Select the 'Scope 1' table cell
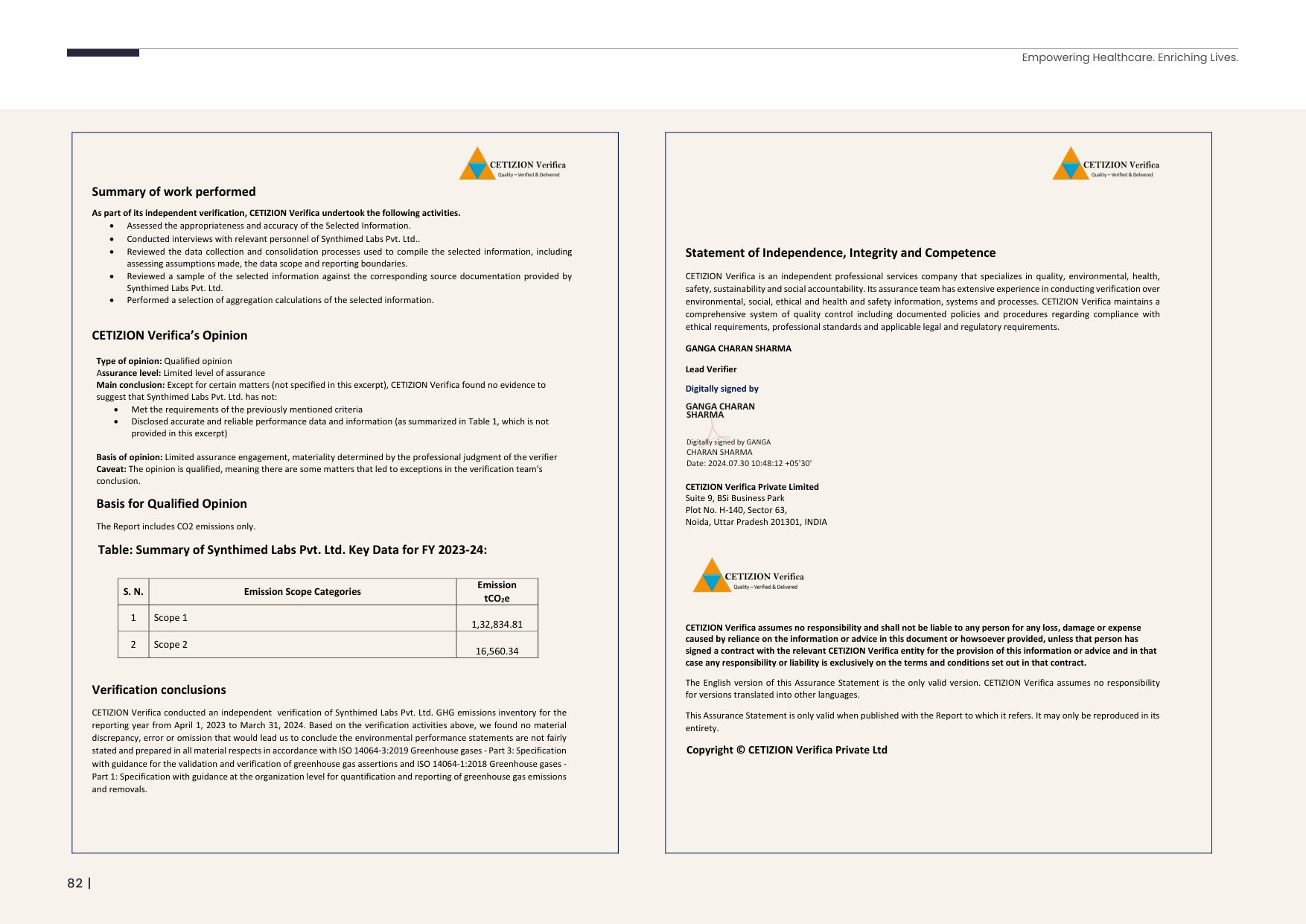Viewport: 1306px width, 924px height. click(x=302, y=618)
